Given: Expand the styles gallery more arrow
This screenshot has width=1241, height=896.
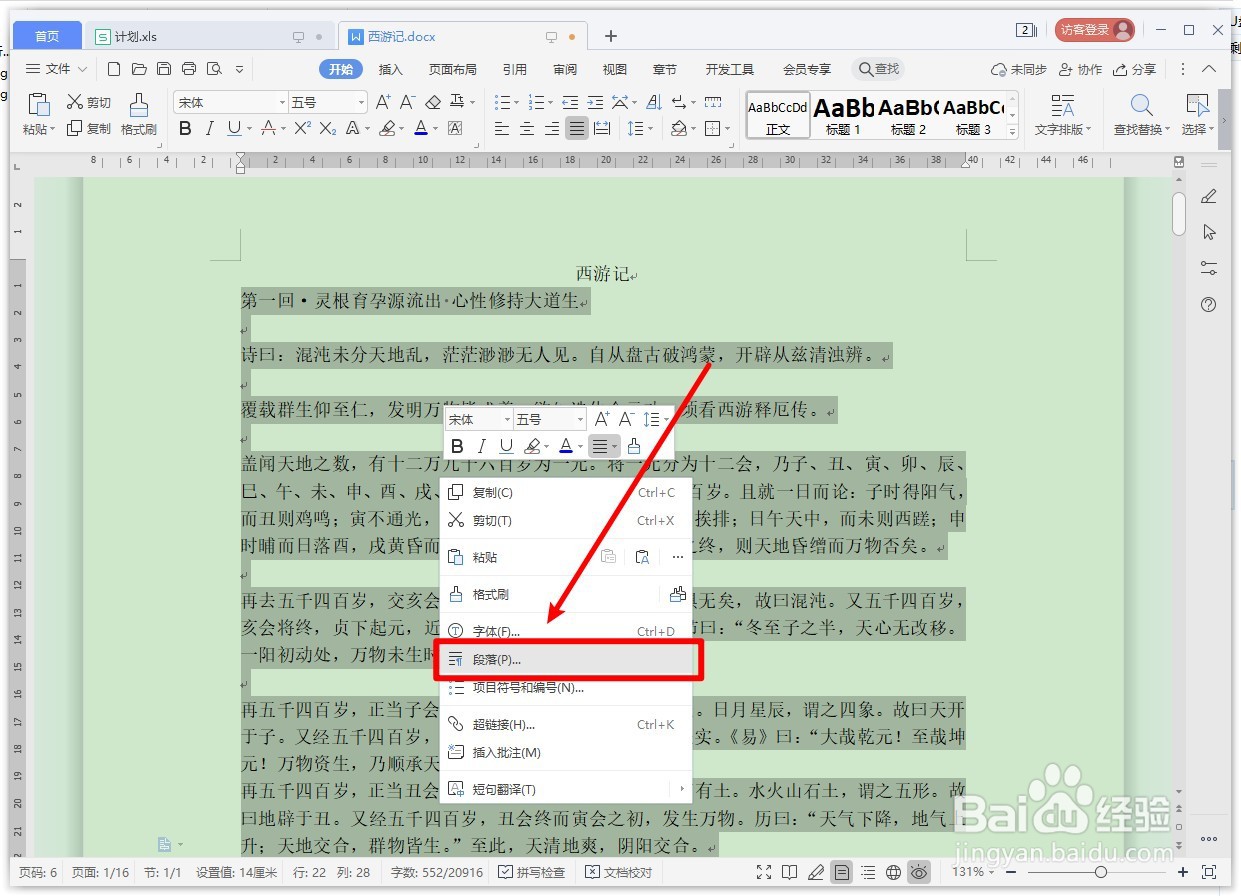Looking at the screenshot, I should tap(1012, 132).
